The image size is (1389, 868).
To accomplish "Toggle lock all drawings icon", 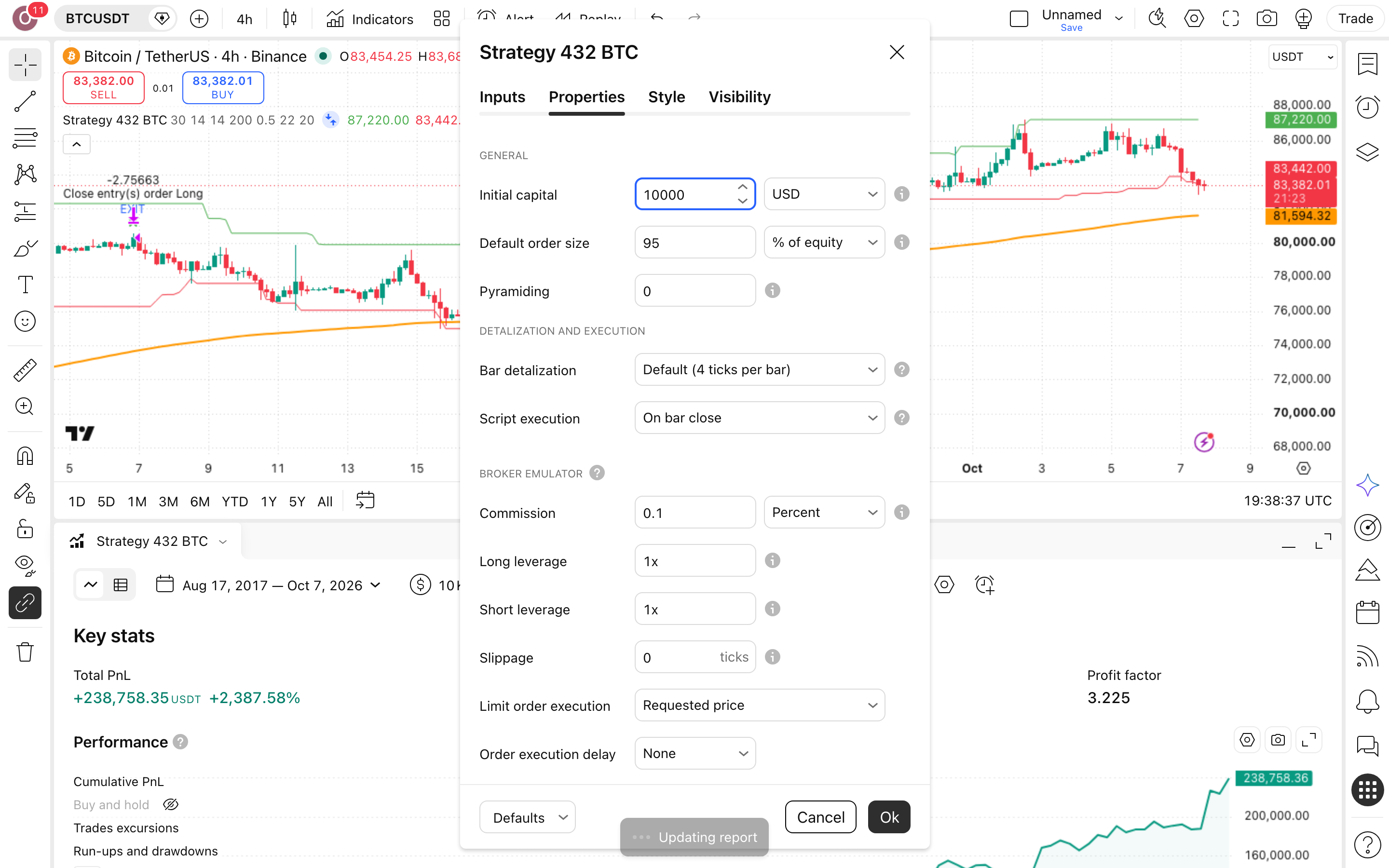I will (x=25, y=529).
